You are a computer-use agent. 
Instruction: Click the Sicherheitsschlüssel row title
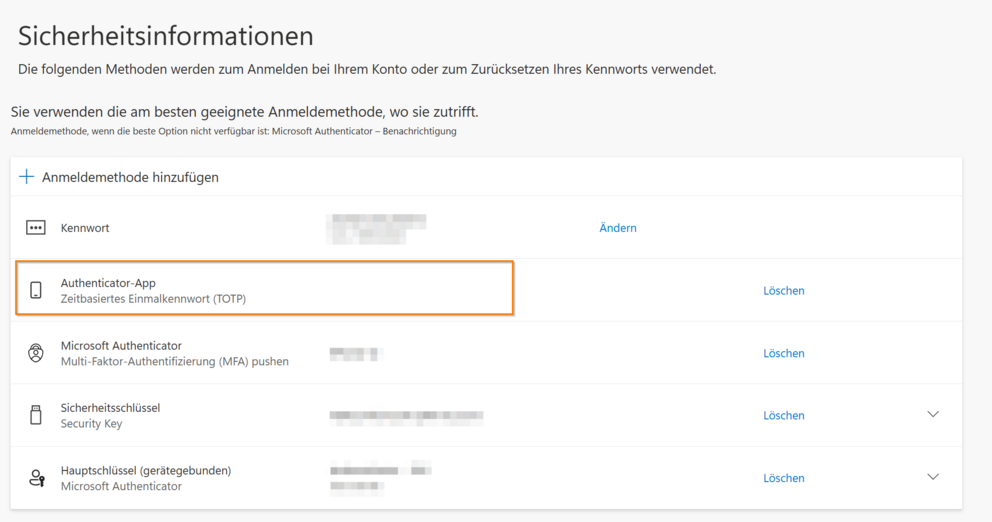coord(110,408)
